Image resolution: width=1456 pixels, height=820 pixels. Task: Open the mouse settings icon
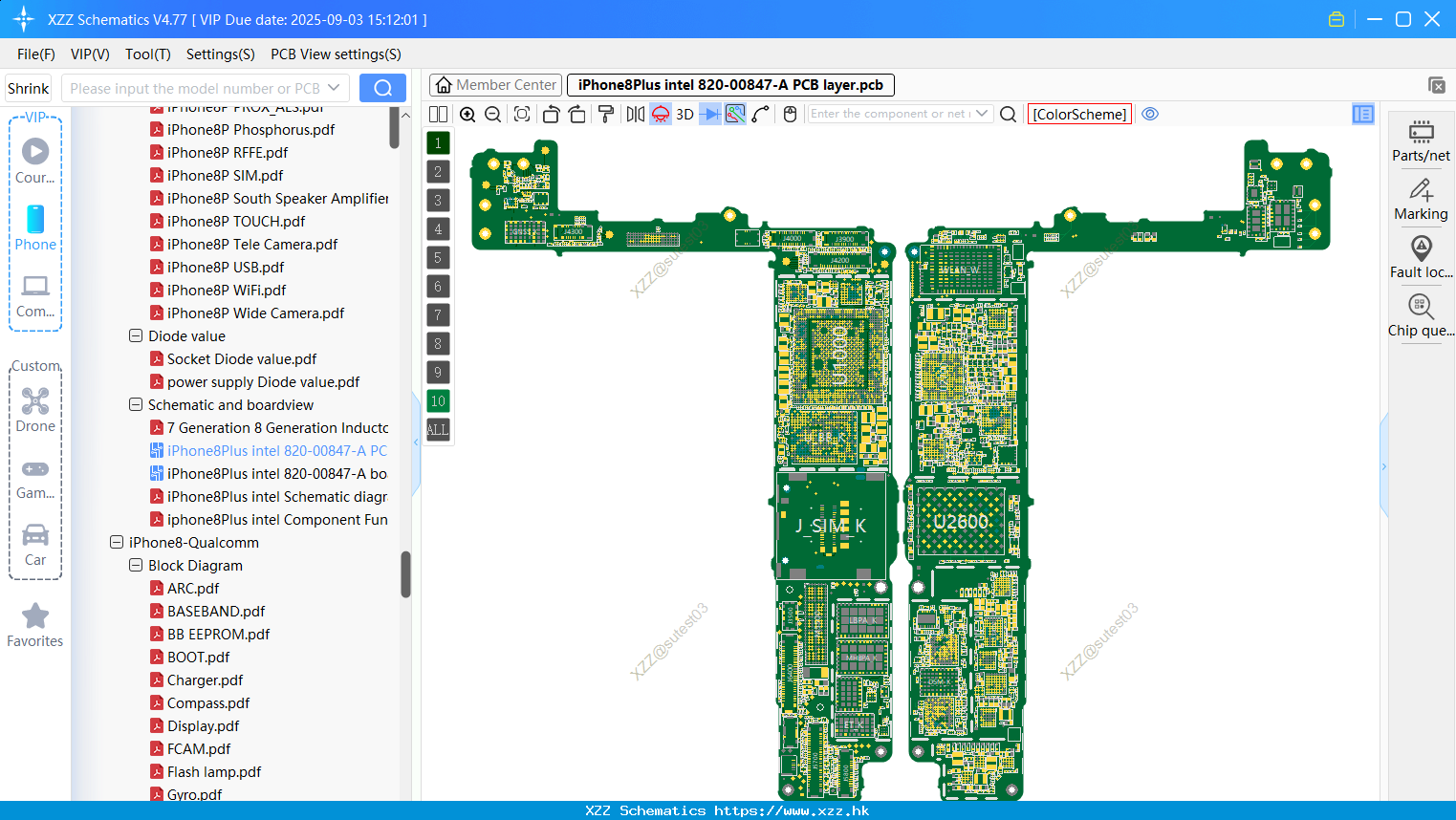click(790, 115)
